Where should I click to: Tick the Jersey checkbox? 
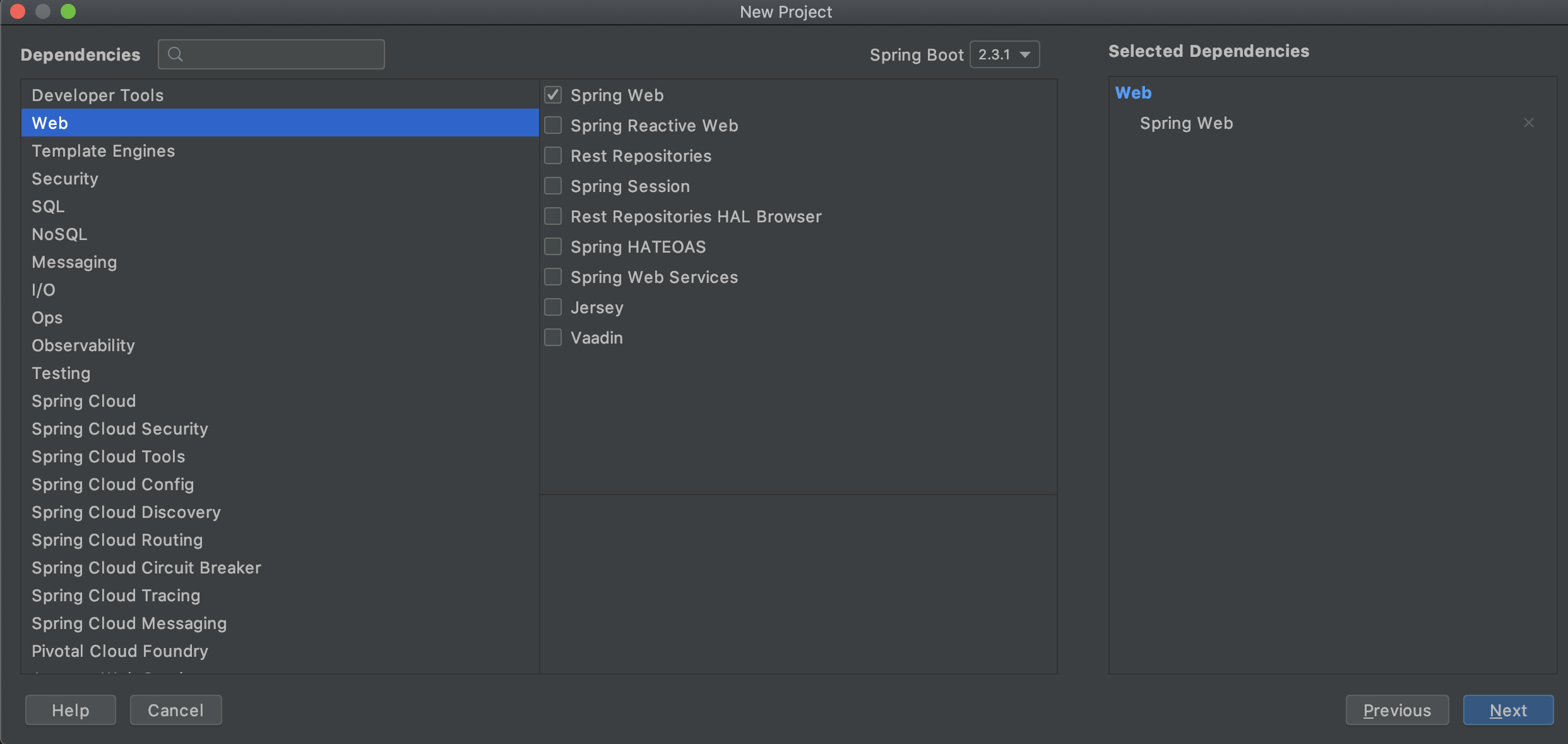click(553, 307)
